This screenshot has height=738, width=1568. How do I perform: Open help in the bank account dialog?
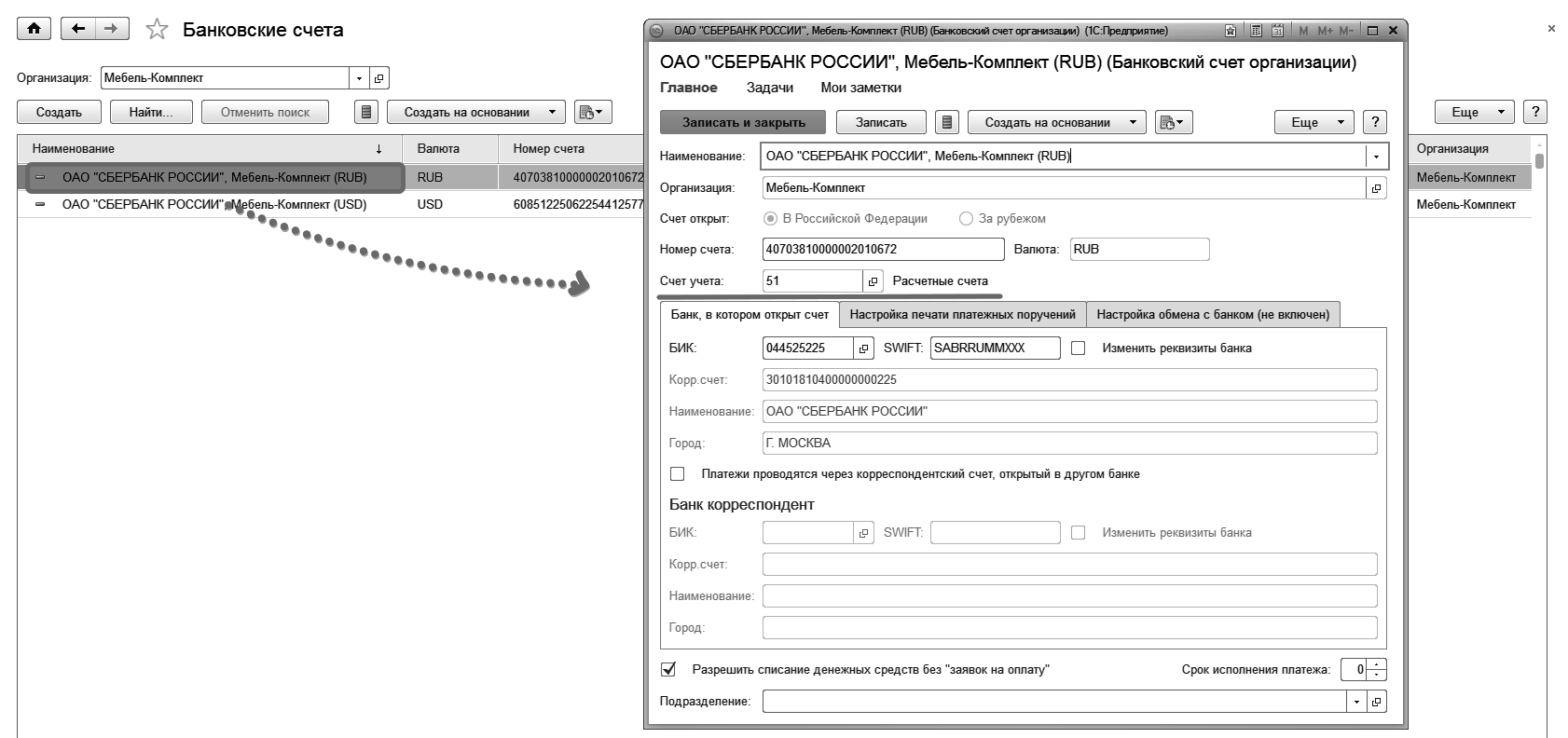point(1374,122)
